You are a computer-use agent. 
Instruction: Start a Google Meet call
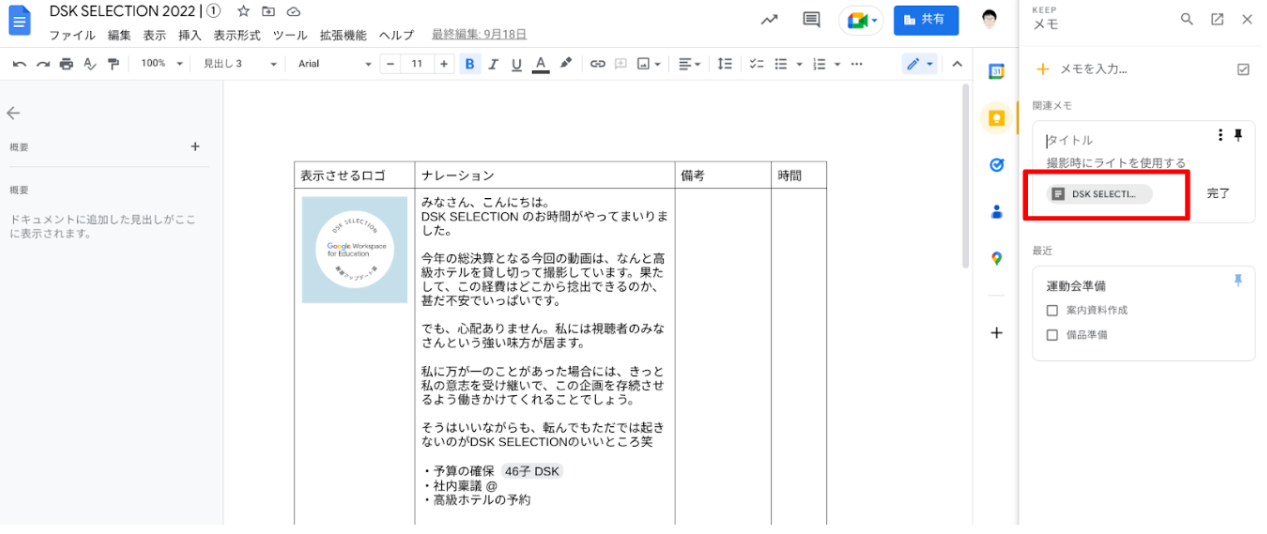[x=860, y=20]
